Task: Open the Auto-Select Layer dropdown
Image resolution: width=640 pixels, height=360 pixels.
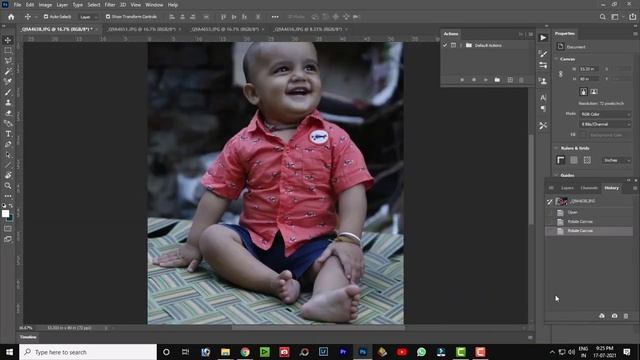Action: pyautogui.click(x=88, y=17)
